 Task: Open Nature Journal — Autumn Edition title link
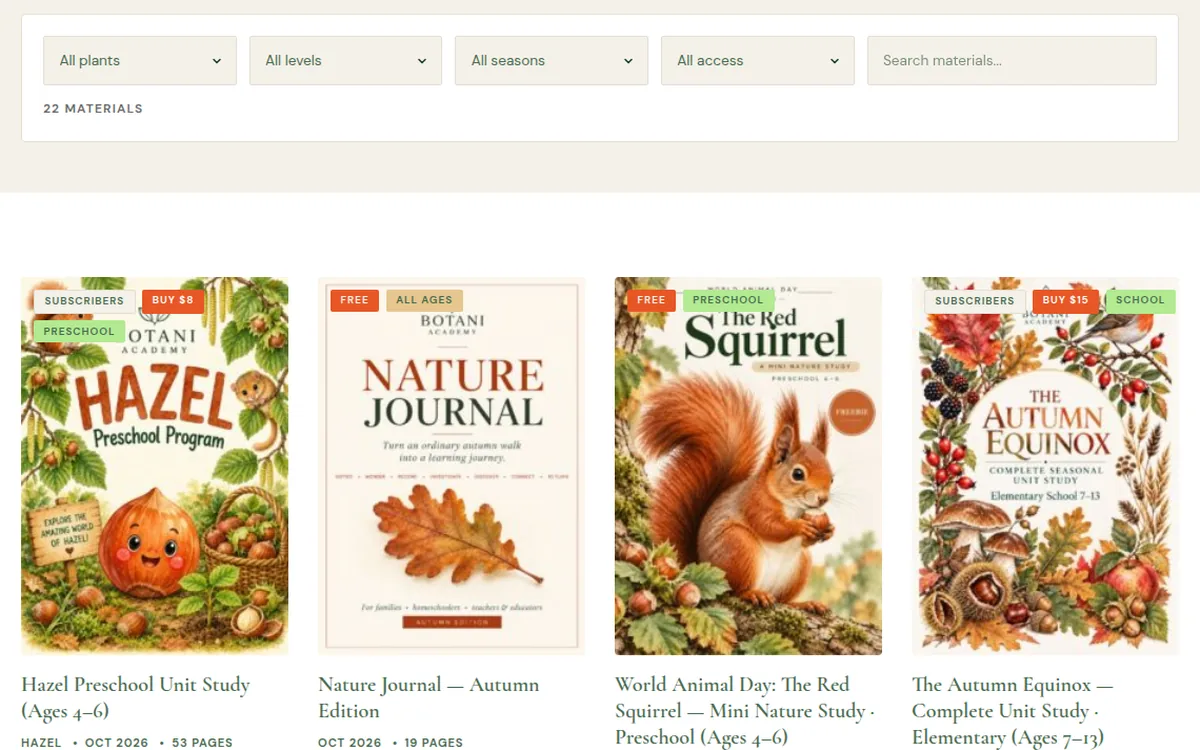tap(429, 698)
